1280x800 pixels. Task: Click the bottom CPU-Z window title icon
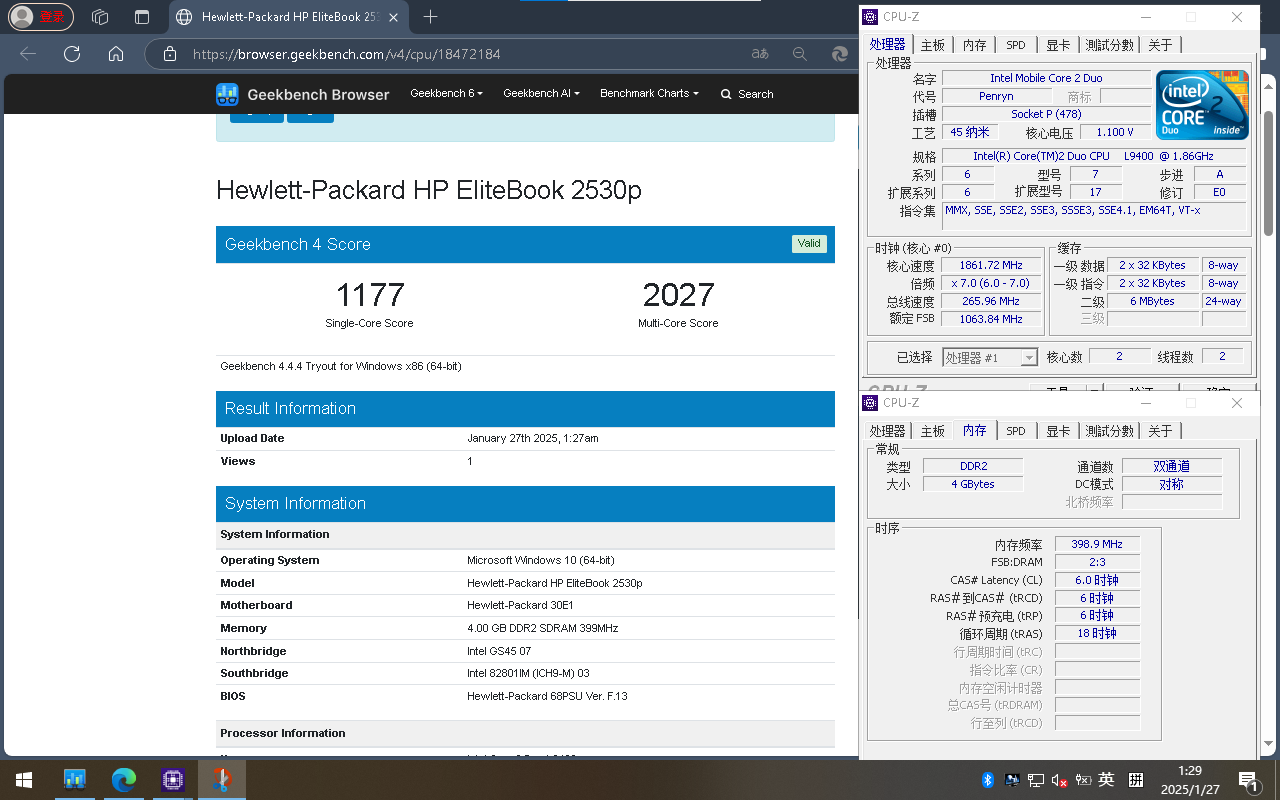click(x=870, y=403)
